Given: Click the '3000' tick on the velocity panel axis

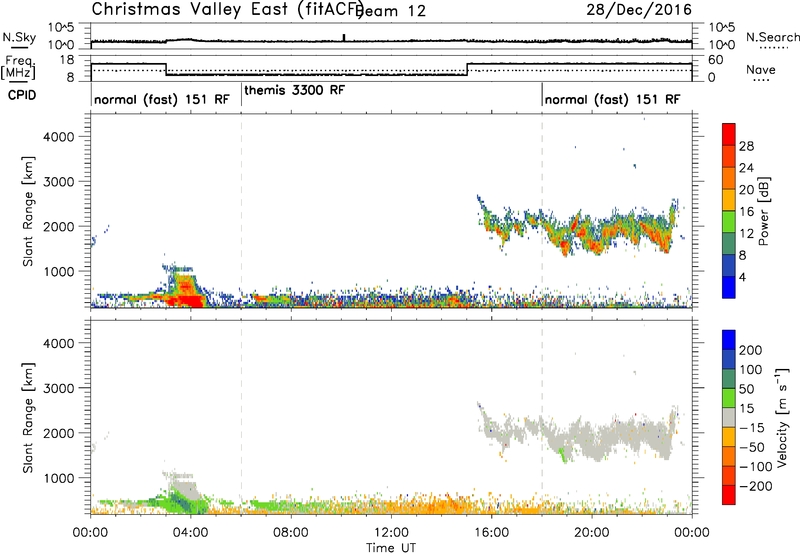Looking at the screenshot, I should [59, 388].
